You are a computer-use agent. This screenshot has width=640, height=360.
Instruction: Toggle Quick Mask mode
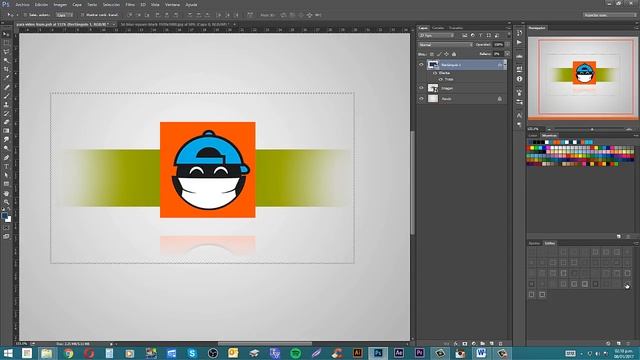click(x=6, y=228)
